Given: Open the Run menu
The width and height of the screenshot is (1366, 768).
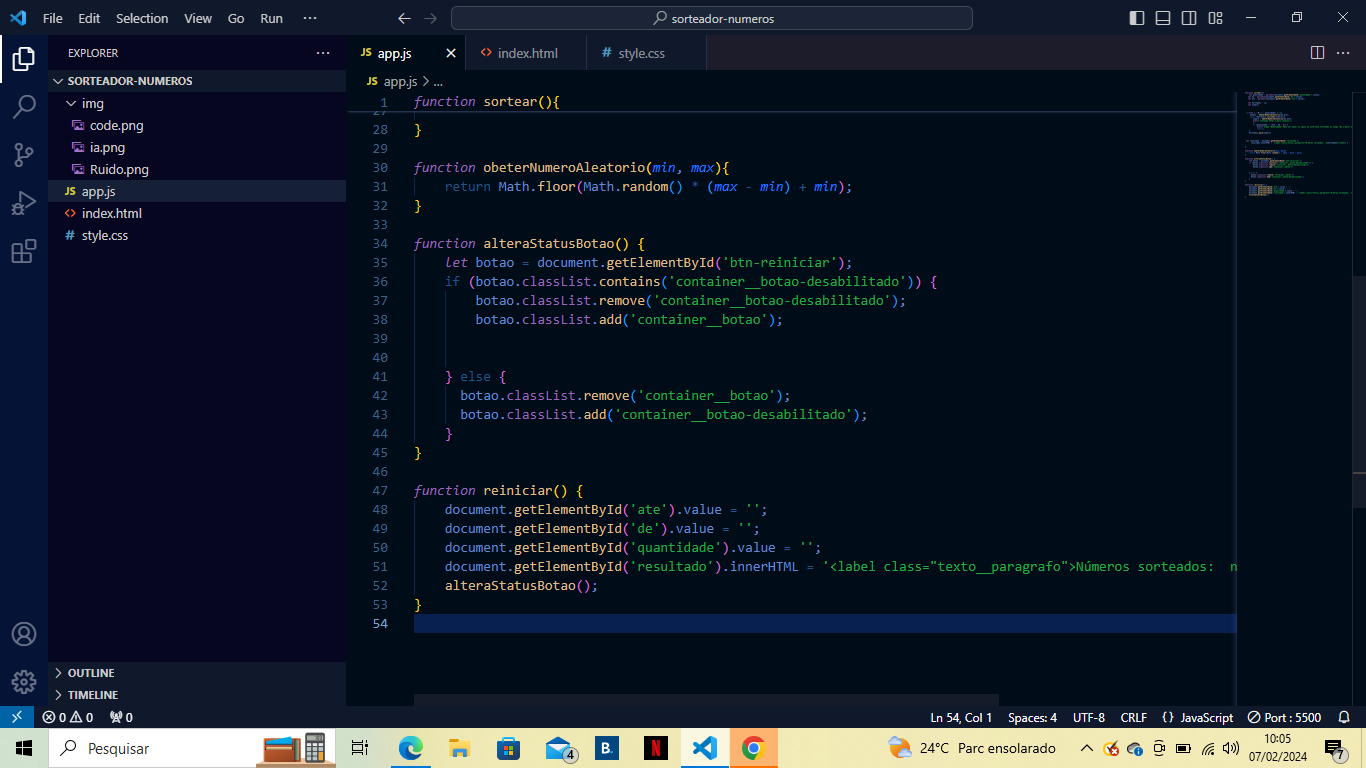Looking at the screenshot, I should [271, 18].
